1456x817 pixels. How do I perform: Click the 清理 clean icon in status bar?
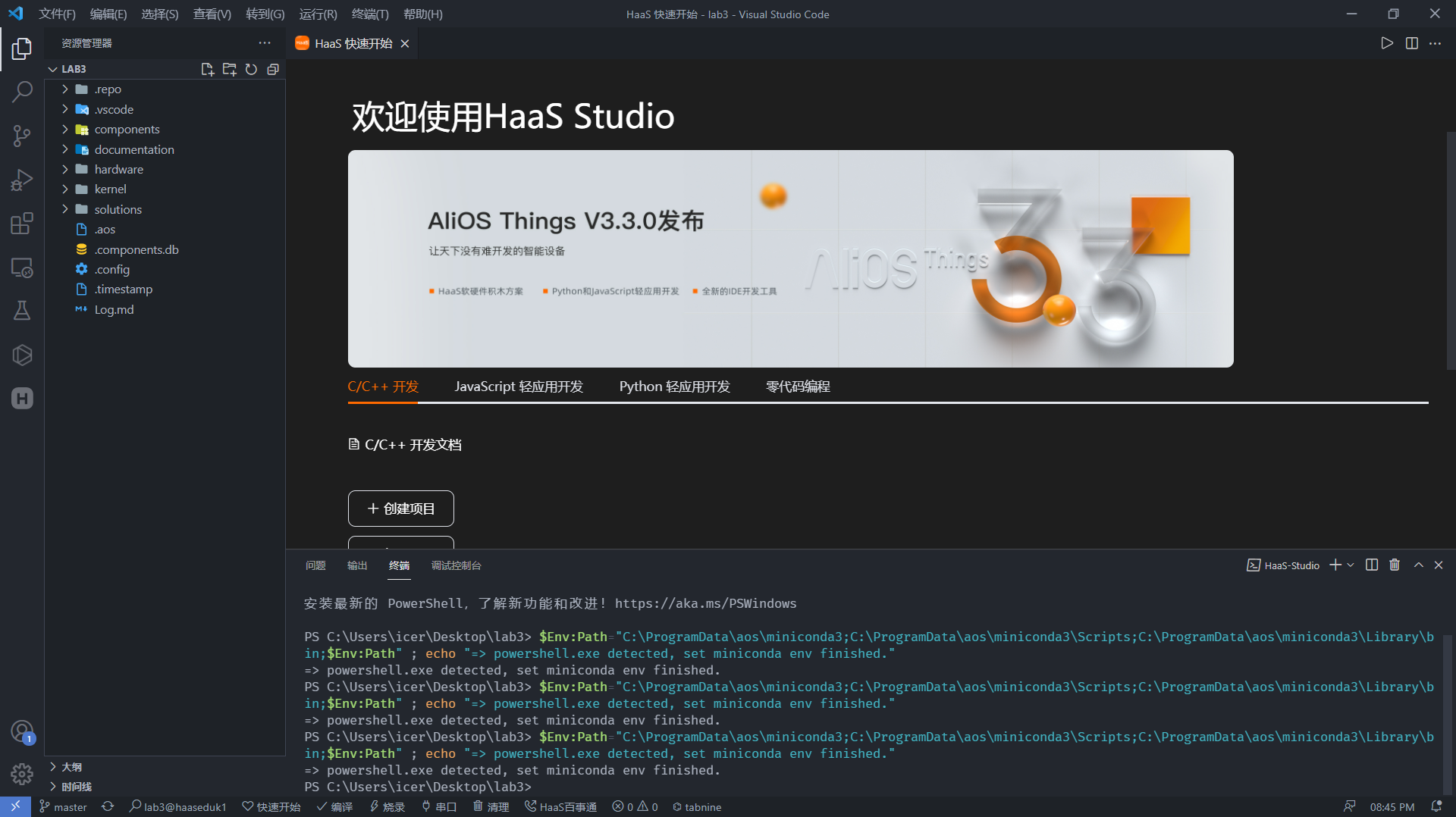(x=491, y=806)
